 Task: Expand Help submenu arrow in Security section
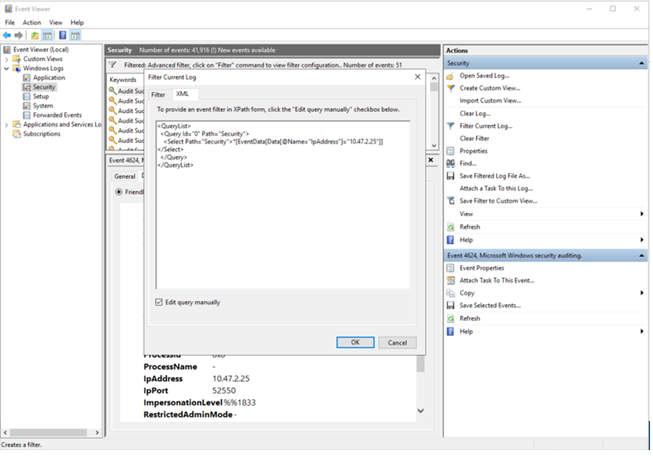pyautogui.click(x=642, y=240)
